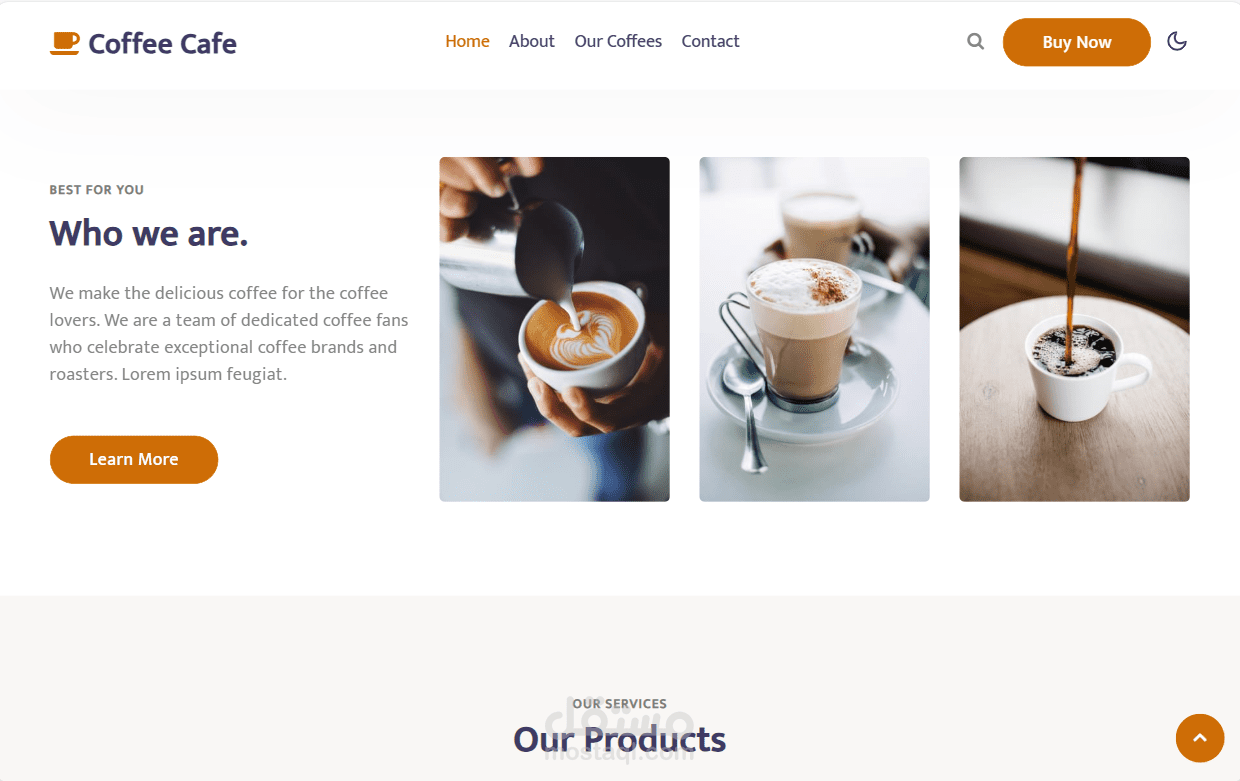Click the Learn More button
This screenshot has height=781, width=1240.
tap(134, 459)
